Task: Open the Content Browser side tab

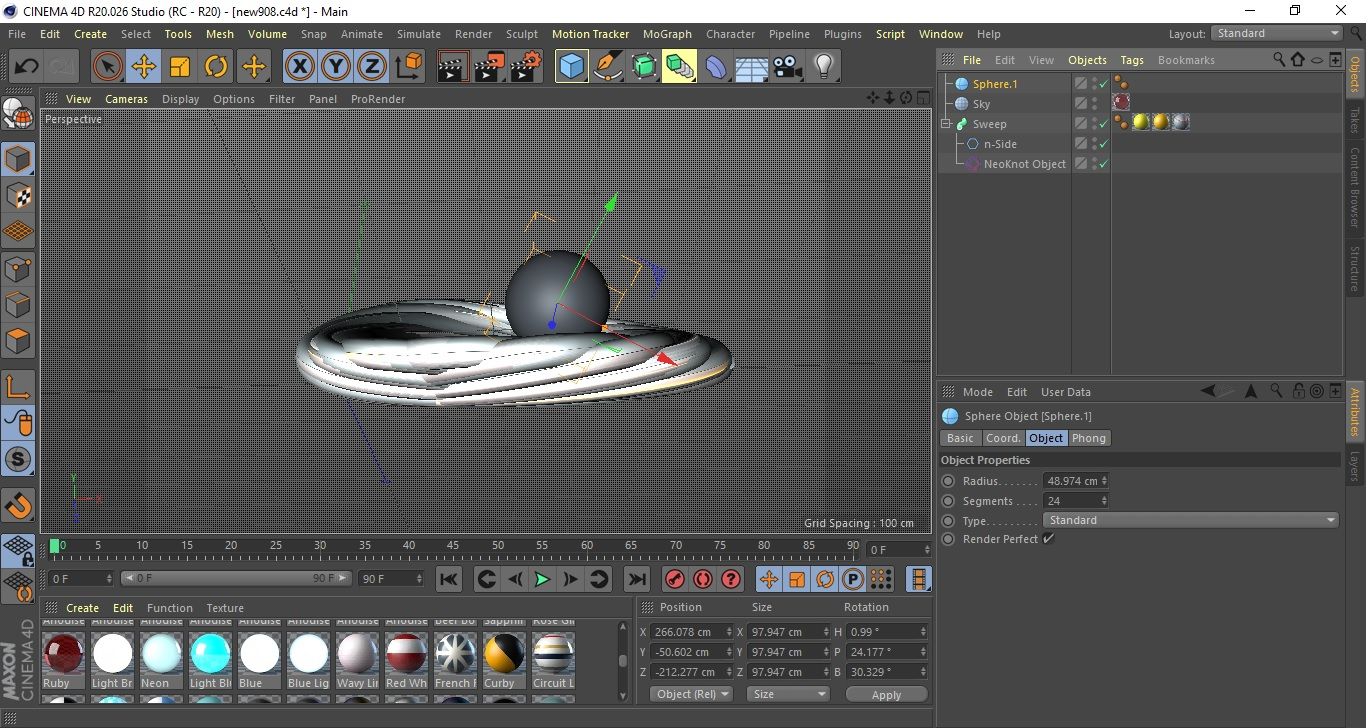Action: coord(1355,188)
